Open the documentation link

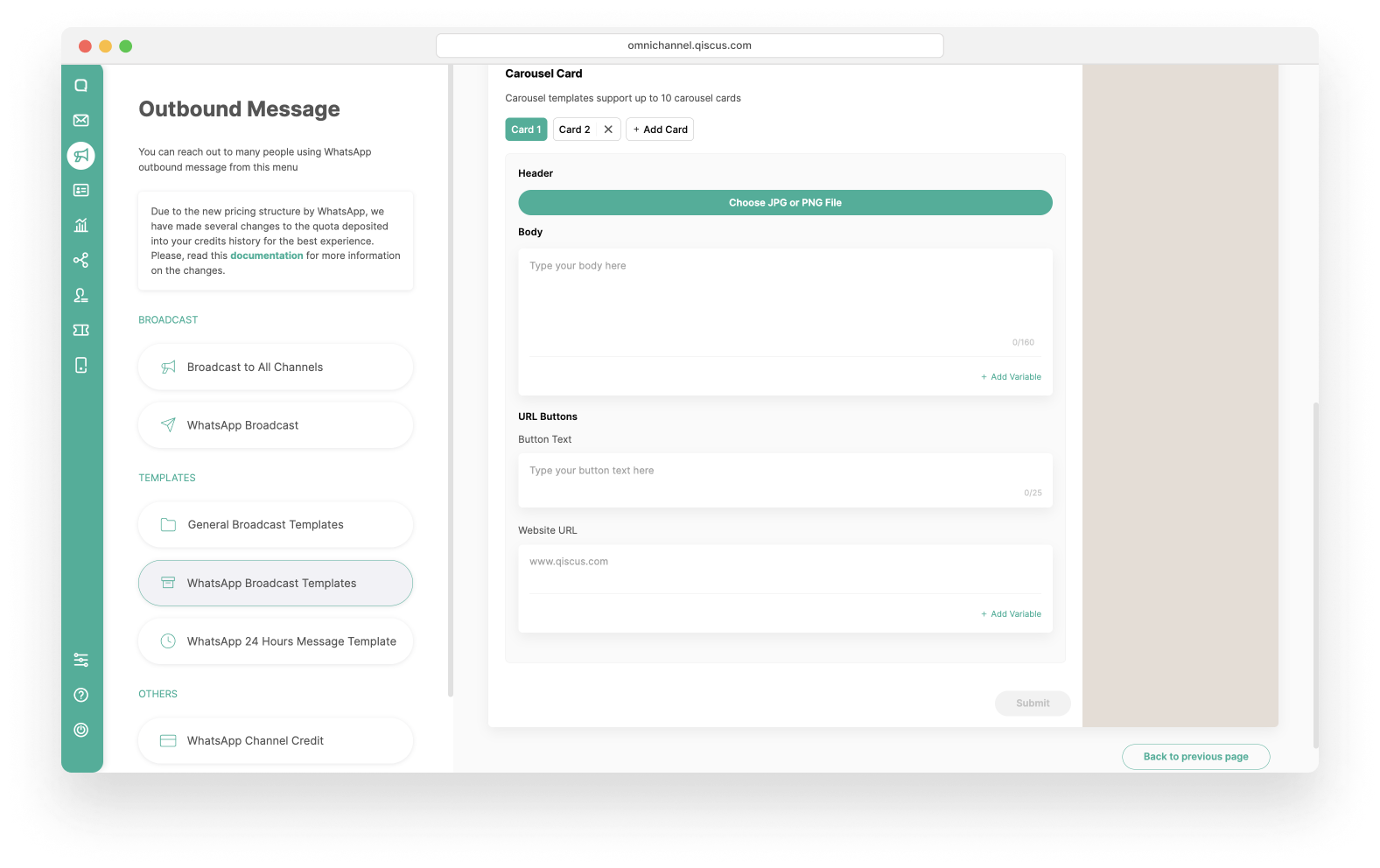click(267, 256)
